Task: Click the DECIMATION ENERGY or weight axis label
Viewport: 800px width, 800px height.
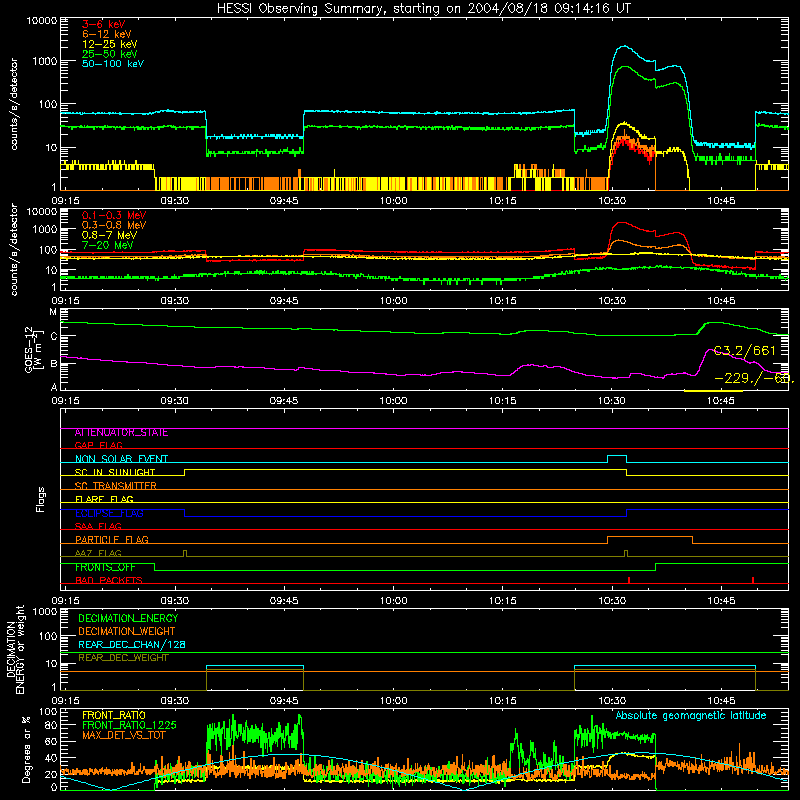Action: [15, 649]
